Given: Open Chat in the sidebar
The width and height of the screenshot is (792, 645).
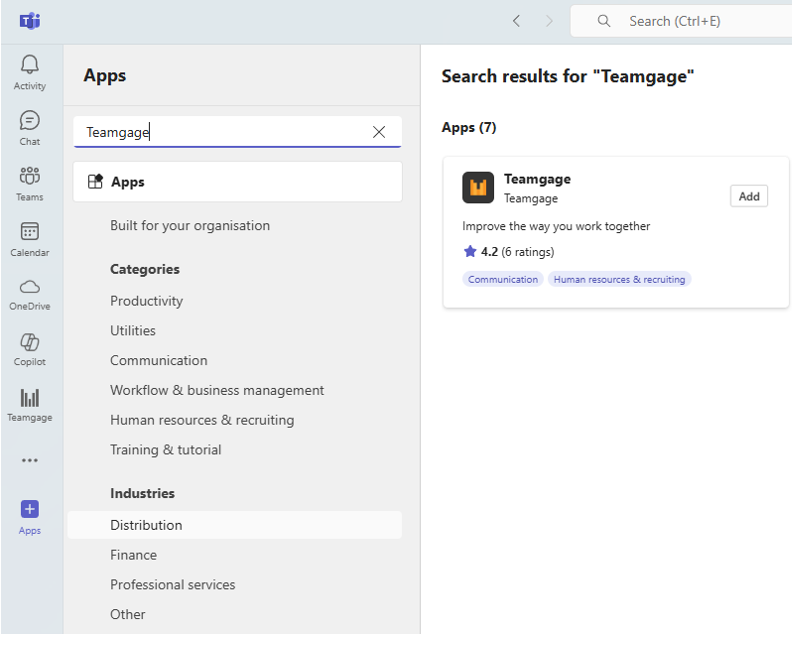Looking at the screenshot, I should 30,121.
